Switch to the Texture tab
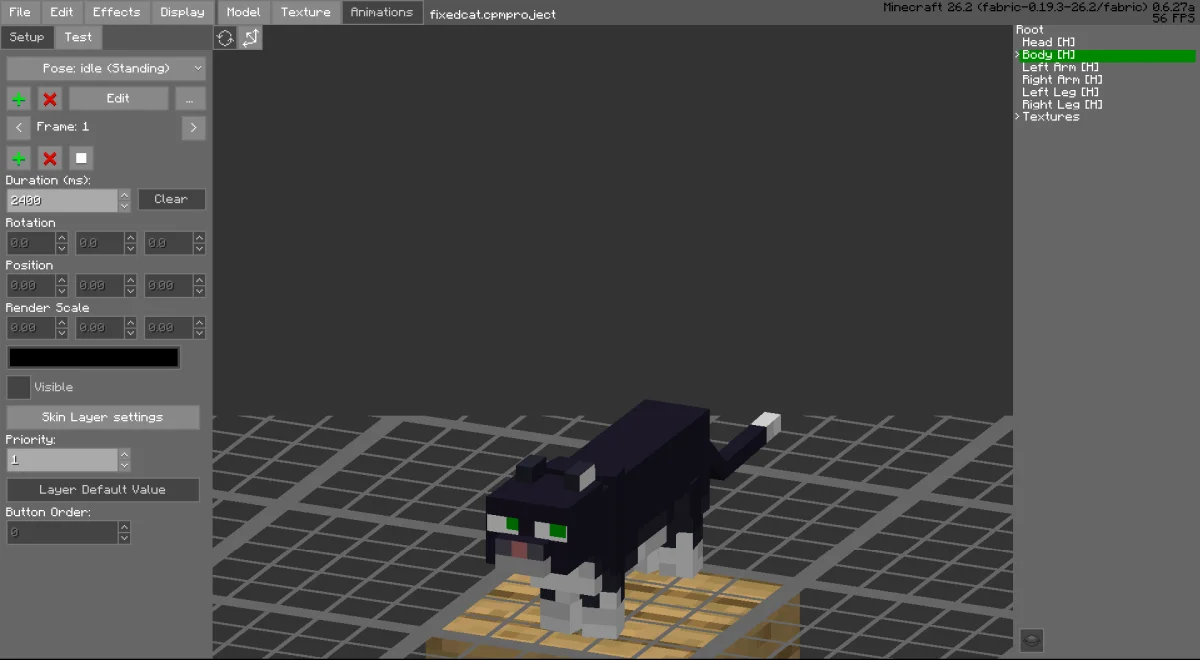Image resolution: width=1200 pixels, height=660 pixels. coord(306,12)
